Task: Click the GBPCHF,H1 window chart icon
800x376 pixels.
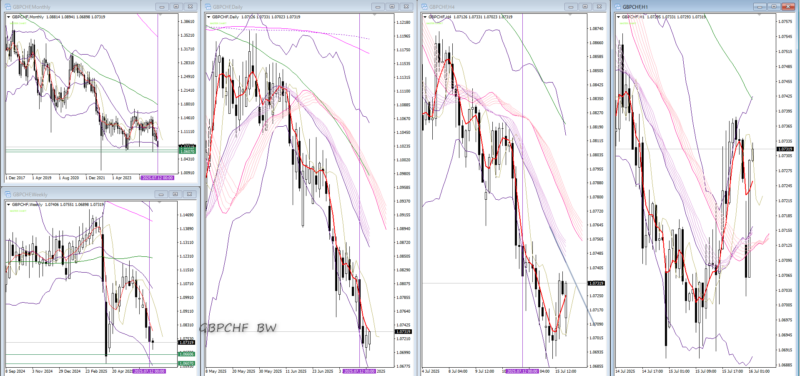Action: click(617, 7)
